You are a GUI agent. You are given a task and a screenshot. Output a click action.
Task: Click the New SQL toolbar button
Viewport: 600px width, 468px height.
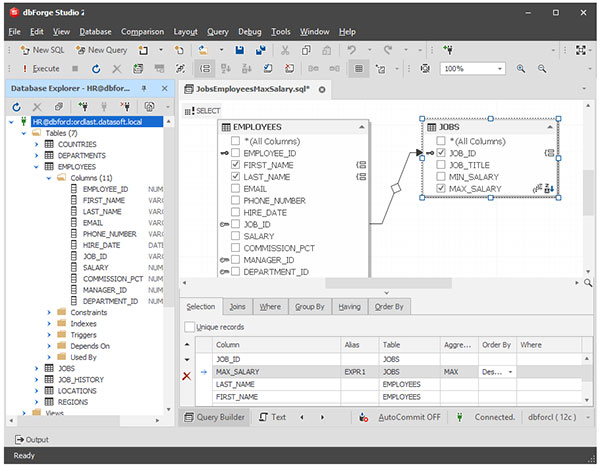(42, 50)
